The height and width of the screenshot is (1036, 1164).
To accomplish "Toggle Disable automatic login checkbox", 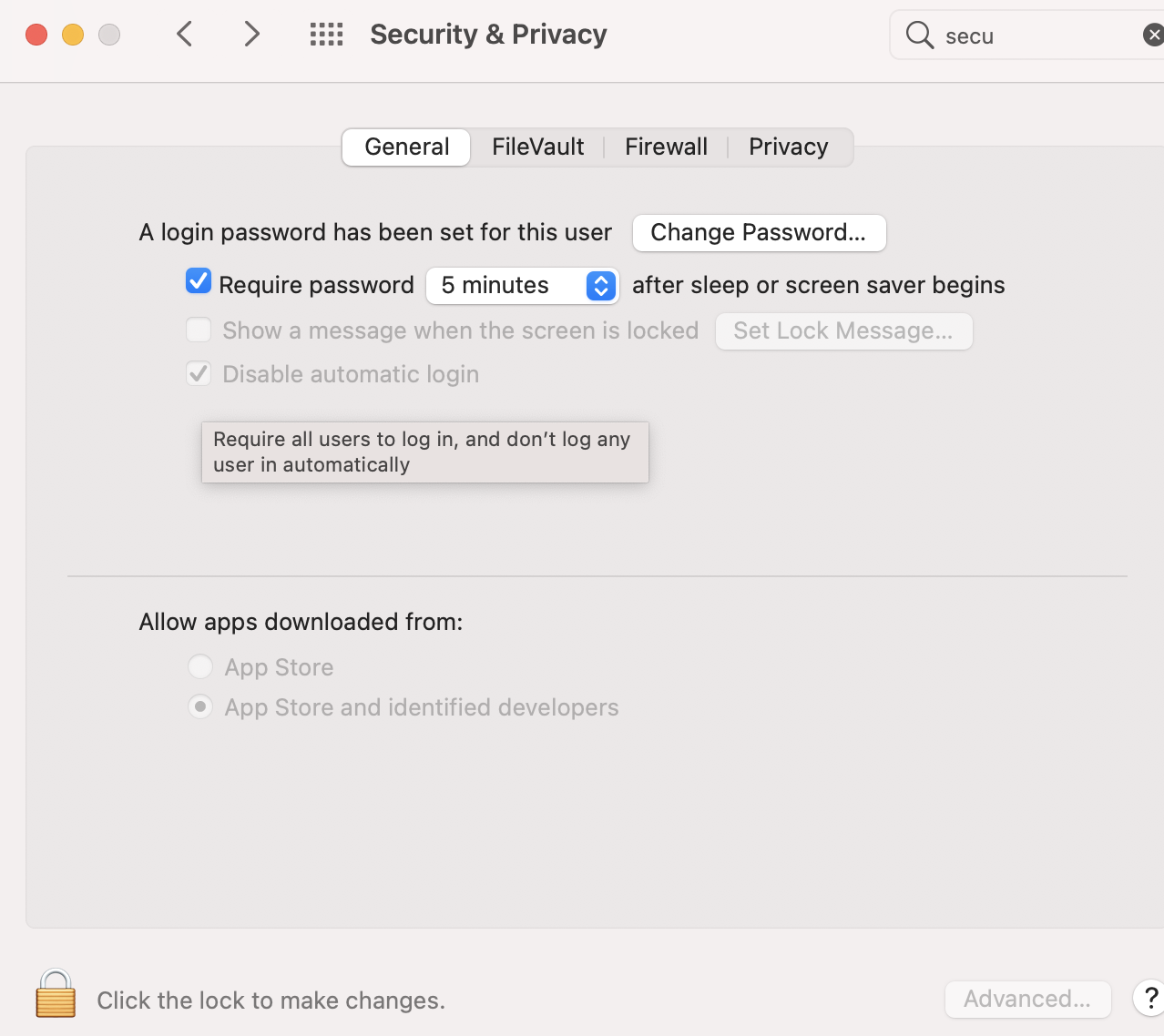I will (199, 373).
